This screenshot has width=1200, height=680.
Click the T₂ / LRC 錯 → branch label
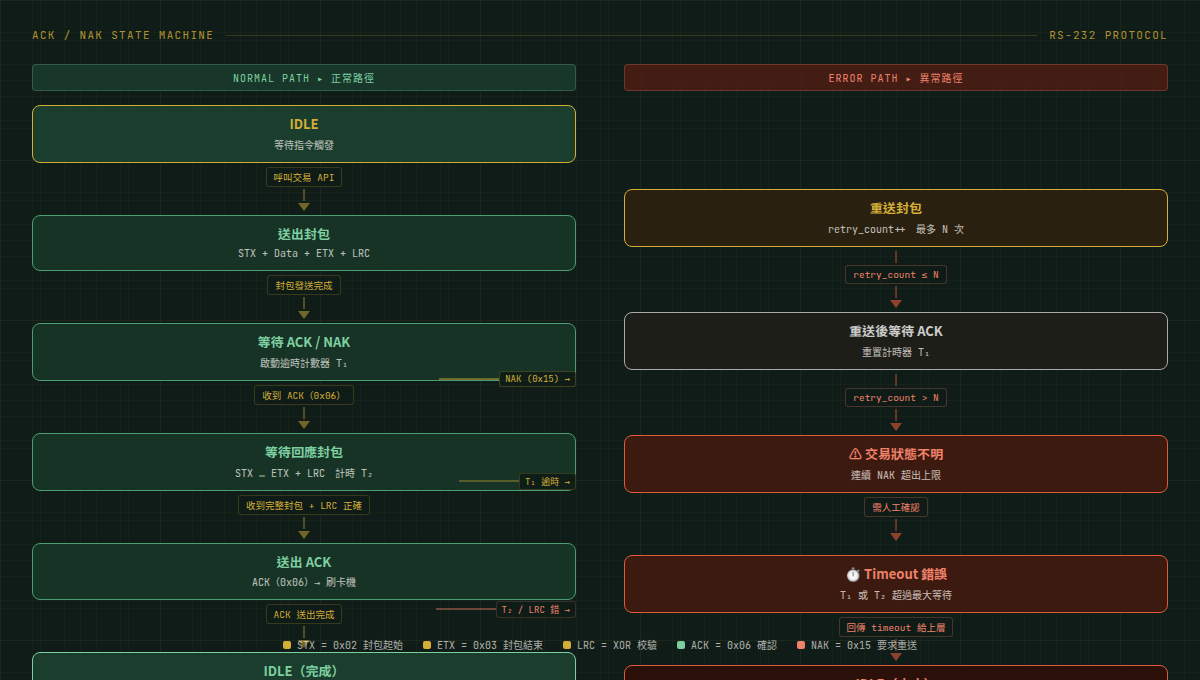point(536,609)
